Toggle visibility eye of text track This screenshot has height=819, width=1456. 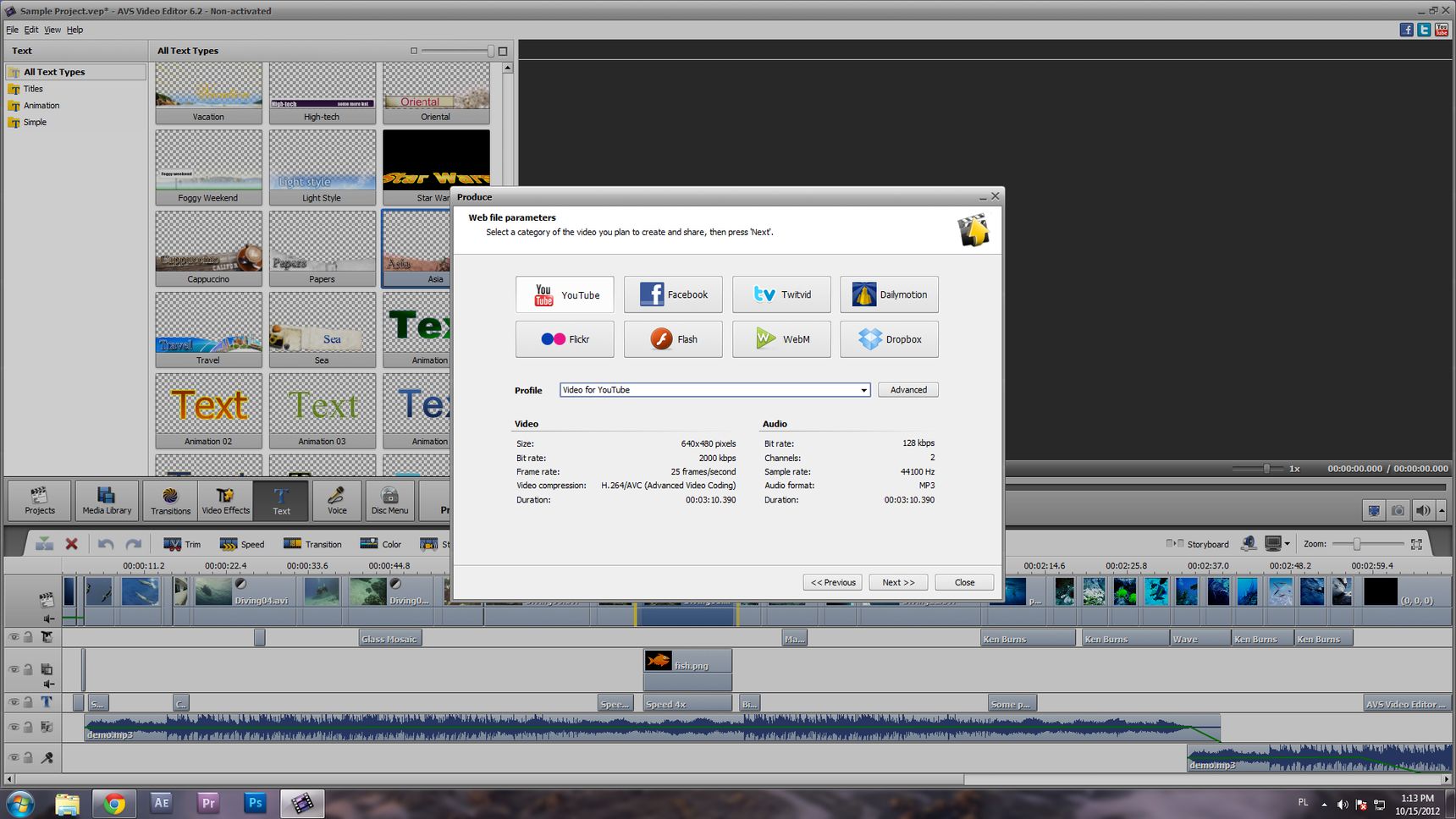coord(14,701)
